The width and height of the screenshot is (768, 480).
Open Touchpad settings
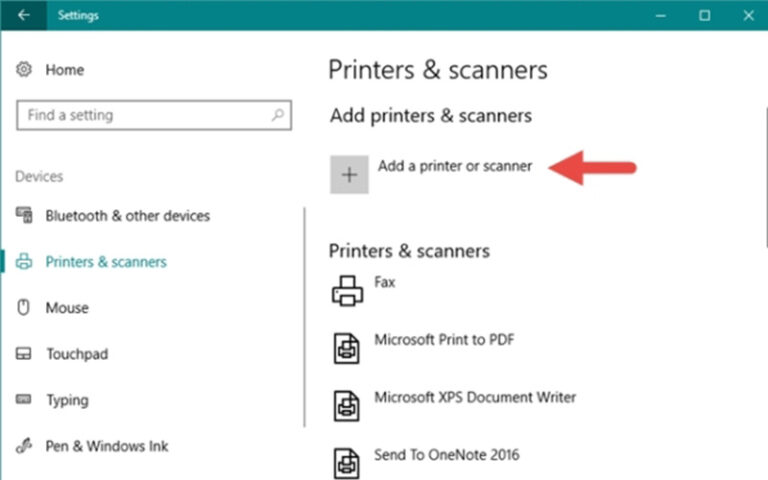coord(77,354)
